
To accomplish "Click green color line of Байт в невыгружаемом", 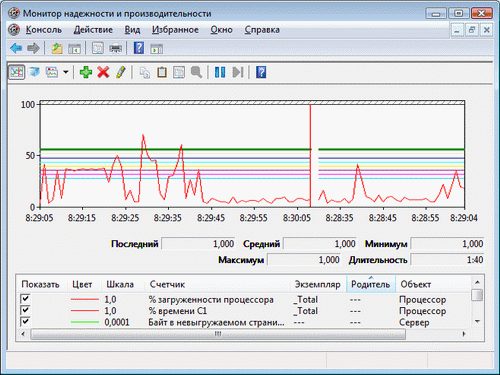I will (x=85, y=322).
